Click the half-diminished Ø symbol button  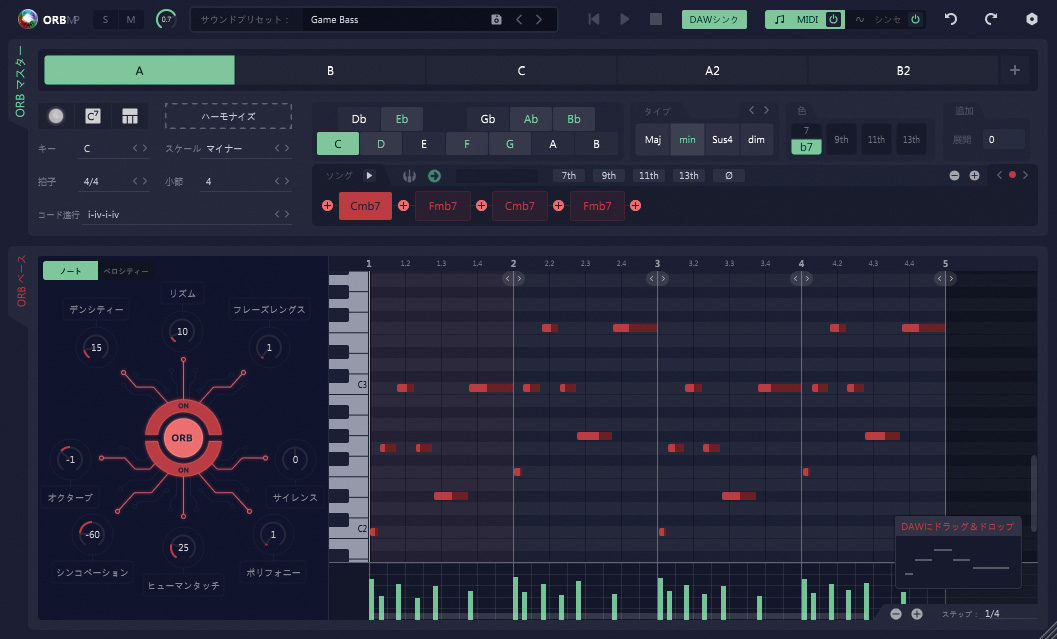(729, 175)
